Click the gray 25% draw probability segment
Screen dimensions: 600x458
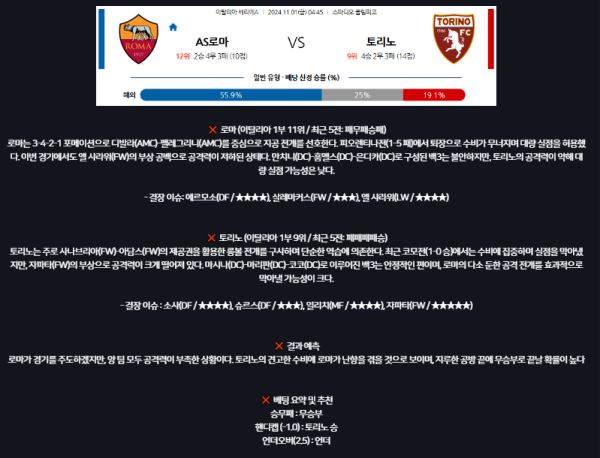pyautogui.click(x=362, y=95)
